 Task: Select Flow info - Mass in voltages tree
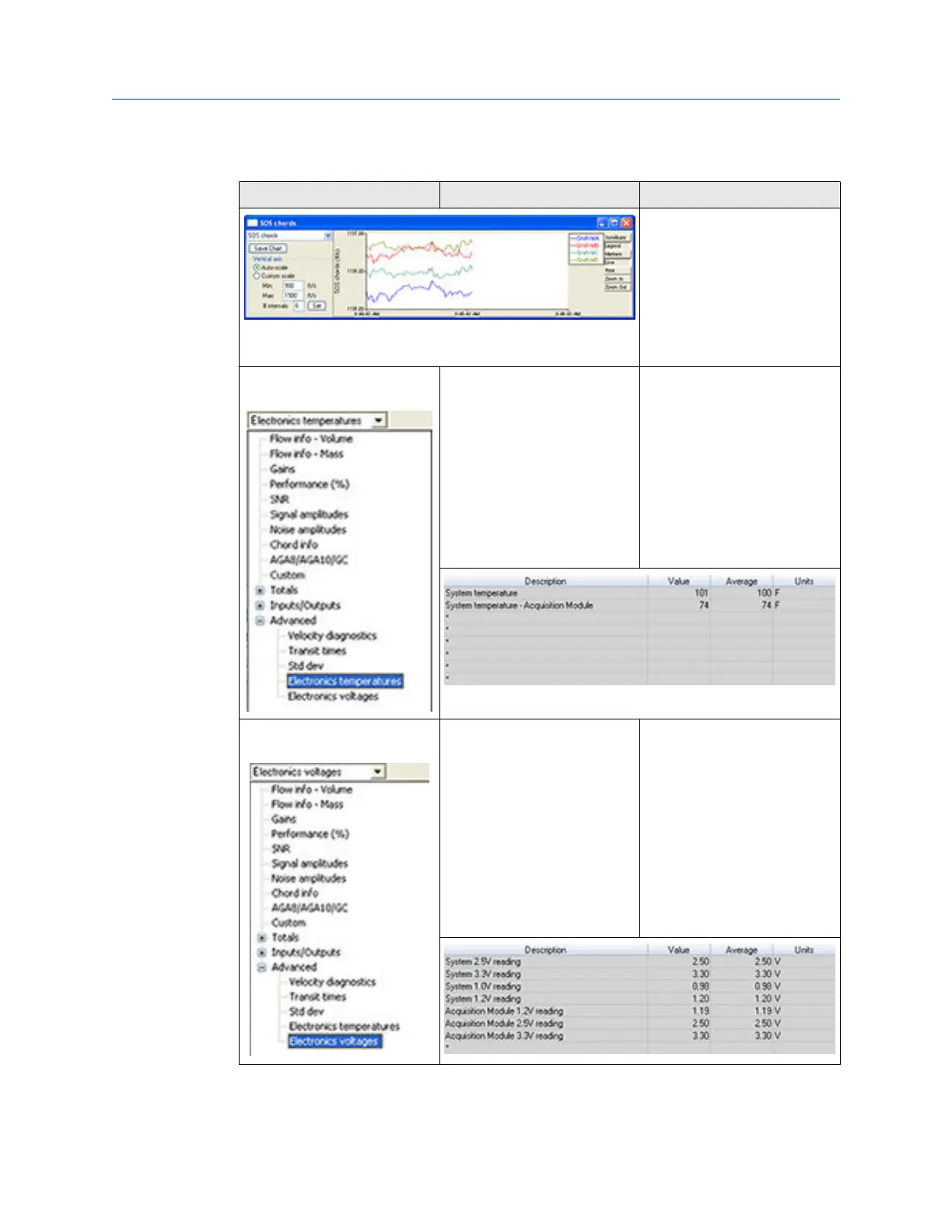[x=307, y=804]
